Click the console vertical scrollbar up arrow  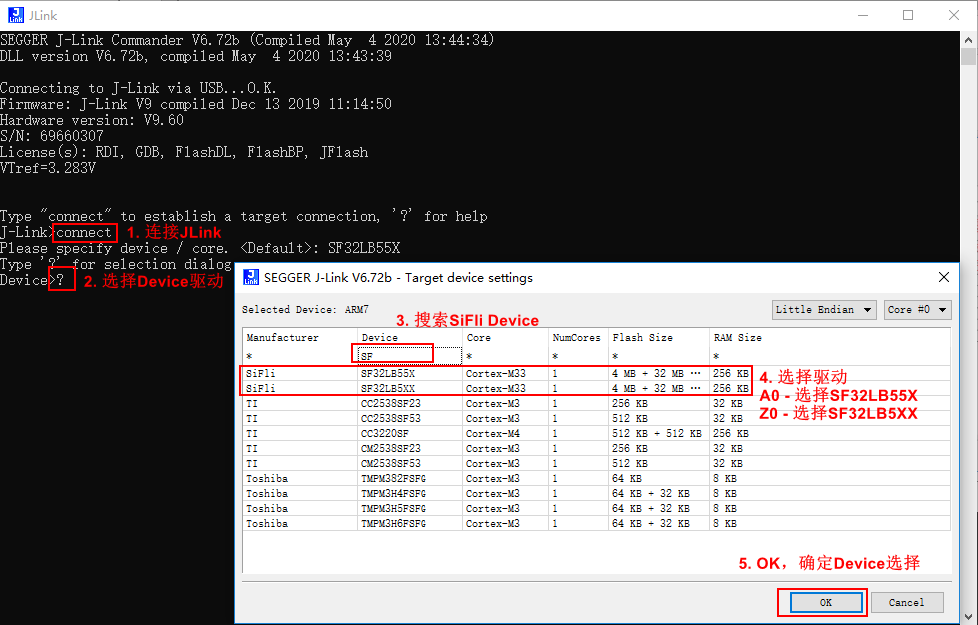[x=969, y=40]
